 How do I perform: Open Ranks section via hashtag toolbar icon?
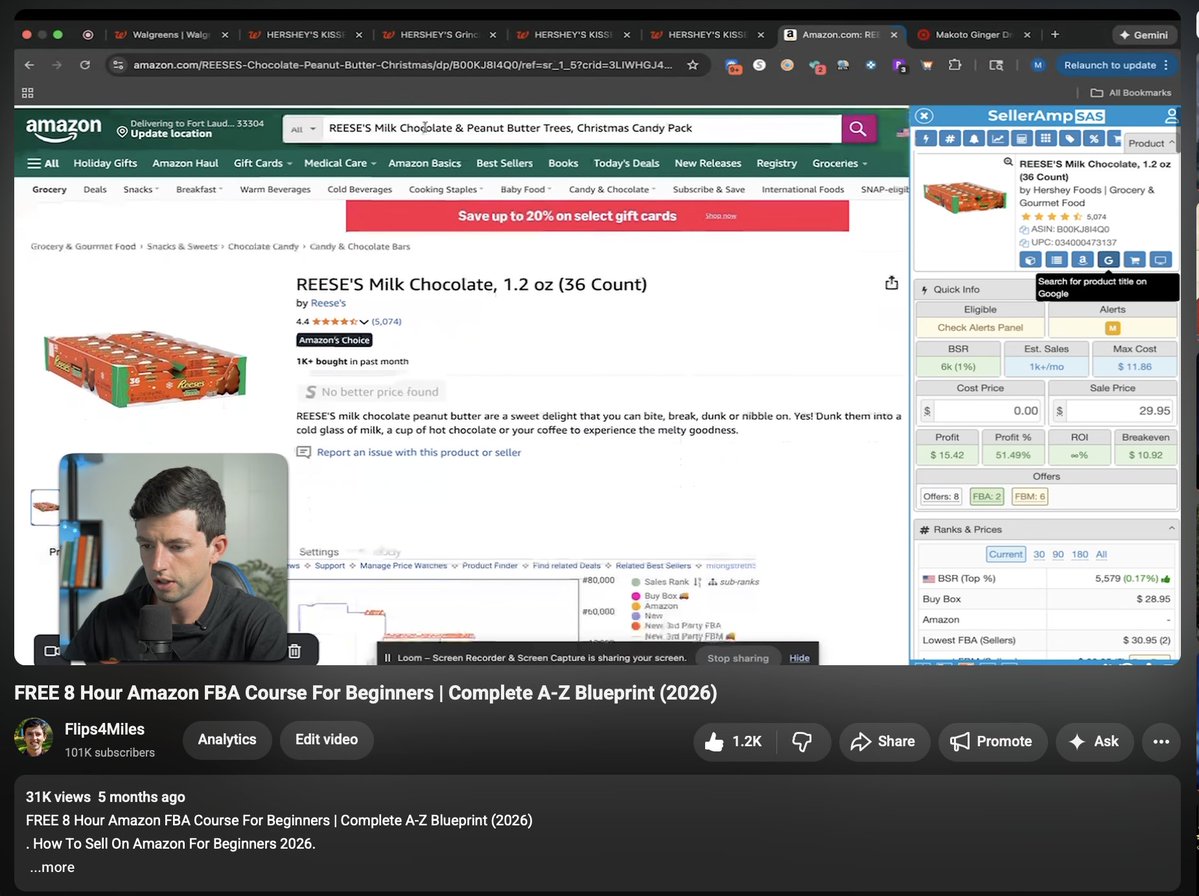[x=950, y=138]
